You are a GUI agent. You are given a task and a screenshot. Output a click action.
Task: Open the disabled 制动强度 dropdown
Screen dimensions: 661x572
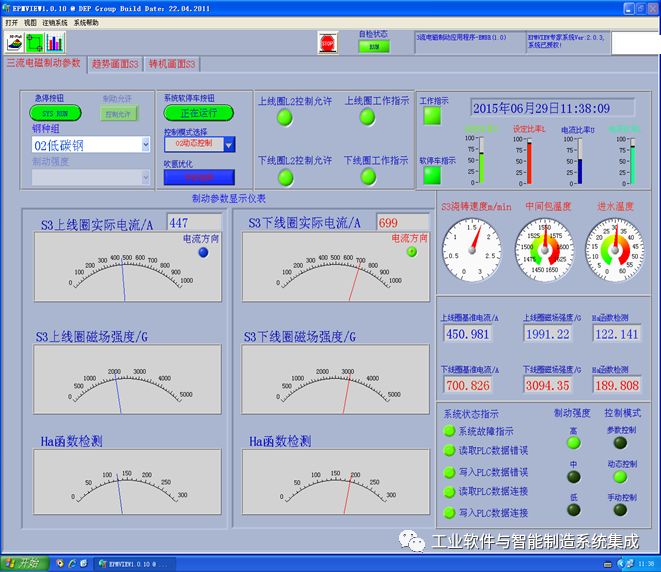point(91,177)
